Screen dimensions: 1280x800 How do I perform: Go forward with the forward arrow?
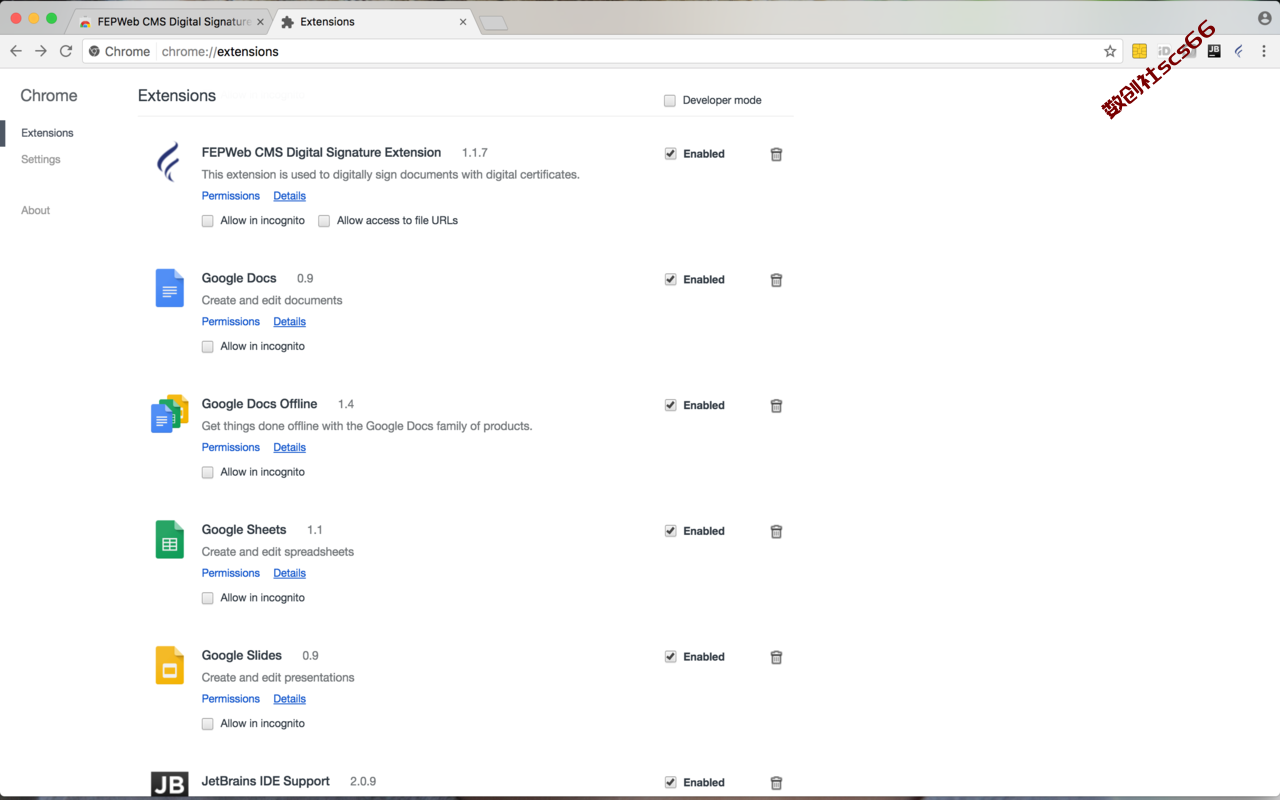click(41, 51)
